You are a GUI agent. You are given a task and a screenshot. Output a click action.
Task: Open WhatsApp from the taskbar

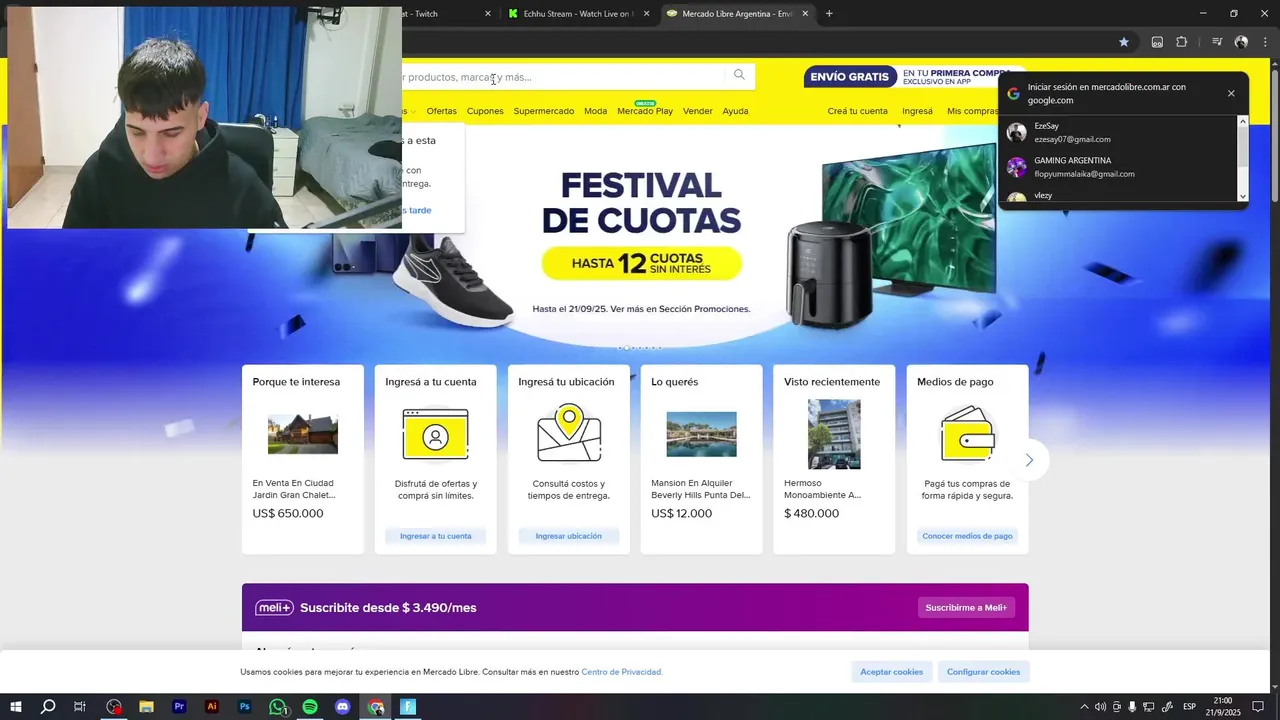point(277,707)
